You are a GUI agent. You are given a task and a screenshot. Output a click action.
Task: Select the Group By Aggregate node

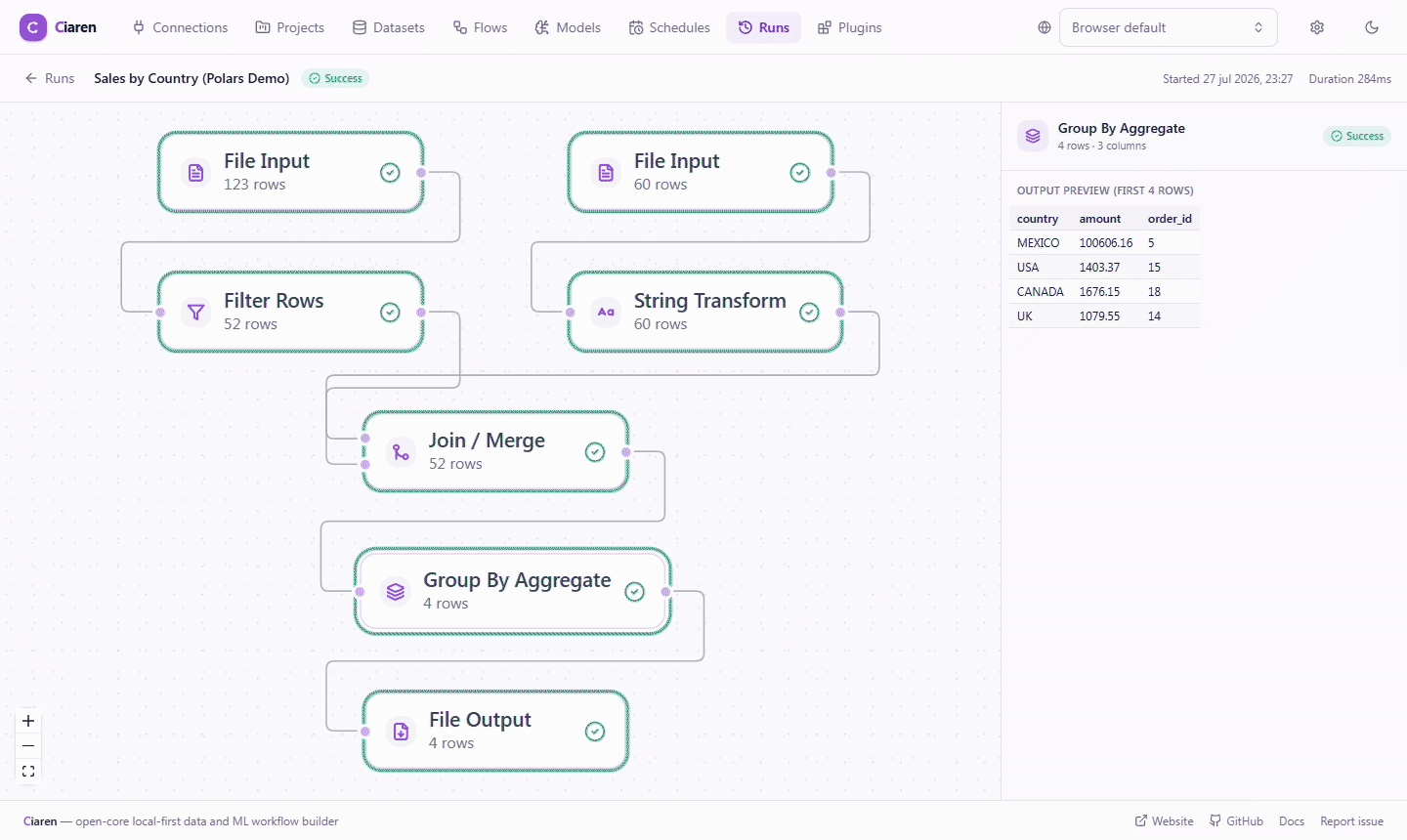(x=513, y=591)
